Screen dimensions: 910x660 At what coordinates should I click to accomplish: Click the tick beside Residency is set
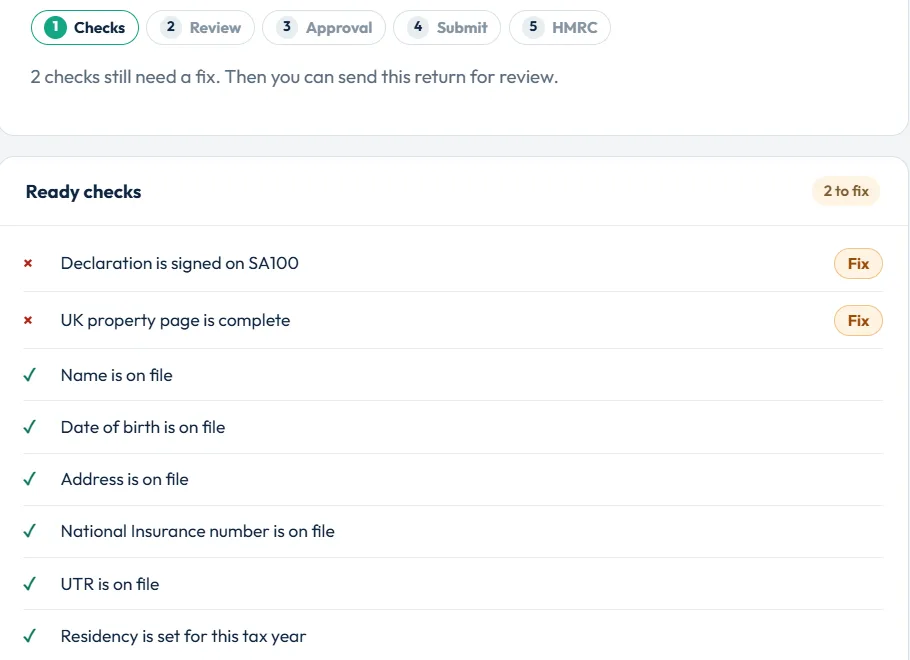tap(30, 636)
